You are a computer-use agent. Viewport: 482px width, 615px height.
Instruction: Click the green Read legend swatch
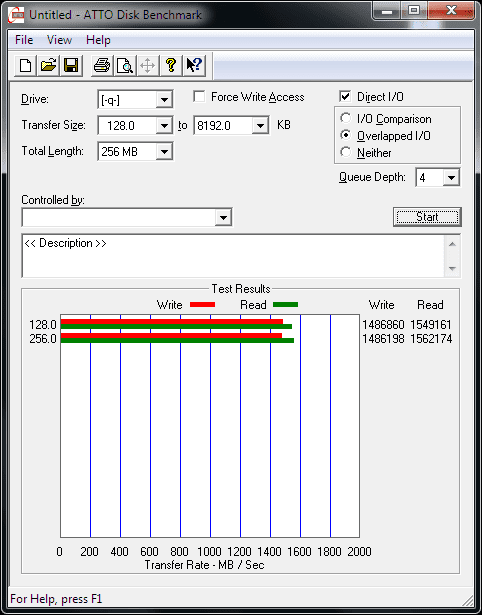(286, 304)
